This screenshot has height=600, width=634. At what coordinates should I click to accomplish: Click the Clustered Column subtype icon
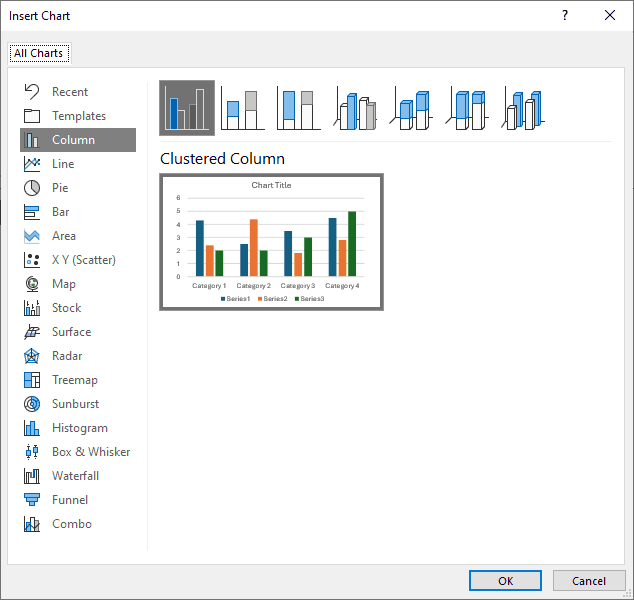pyautogui.click(x=187, y=108)
